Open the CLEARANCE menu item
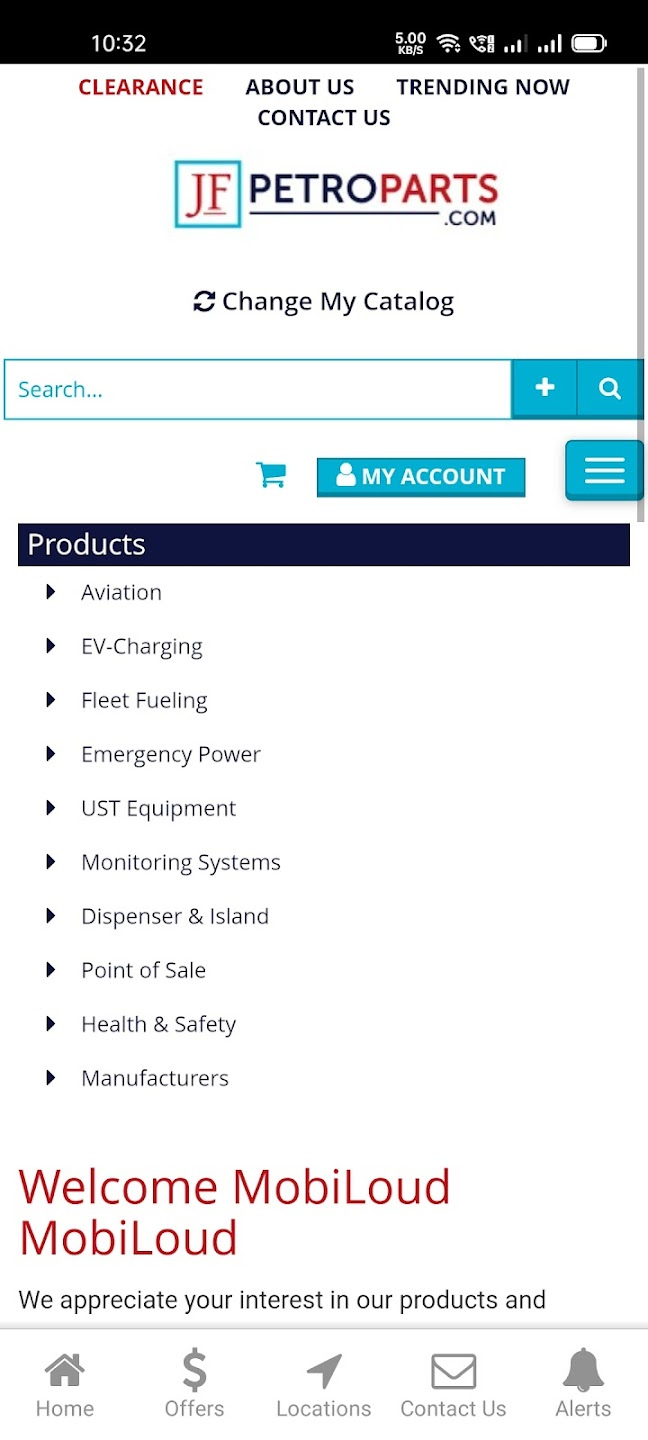 tap(140, 87)
